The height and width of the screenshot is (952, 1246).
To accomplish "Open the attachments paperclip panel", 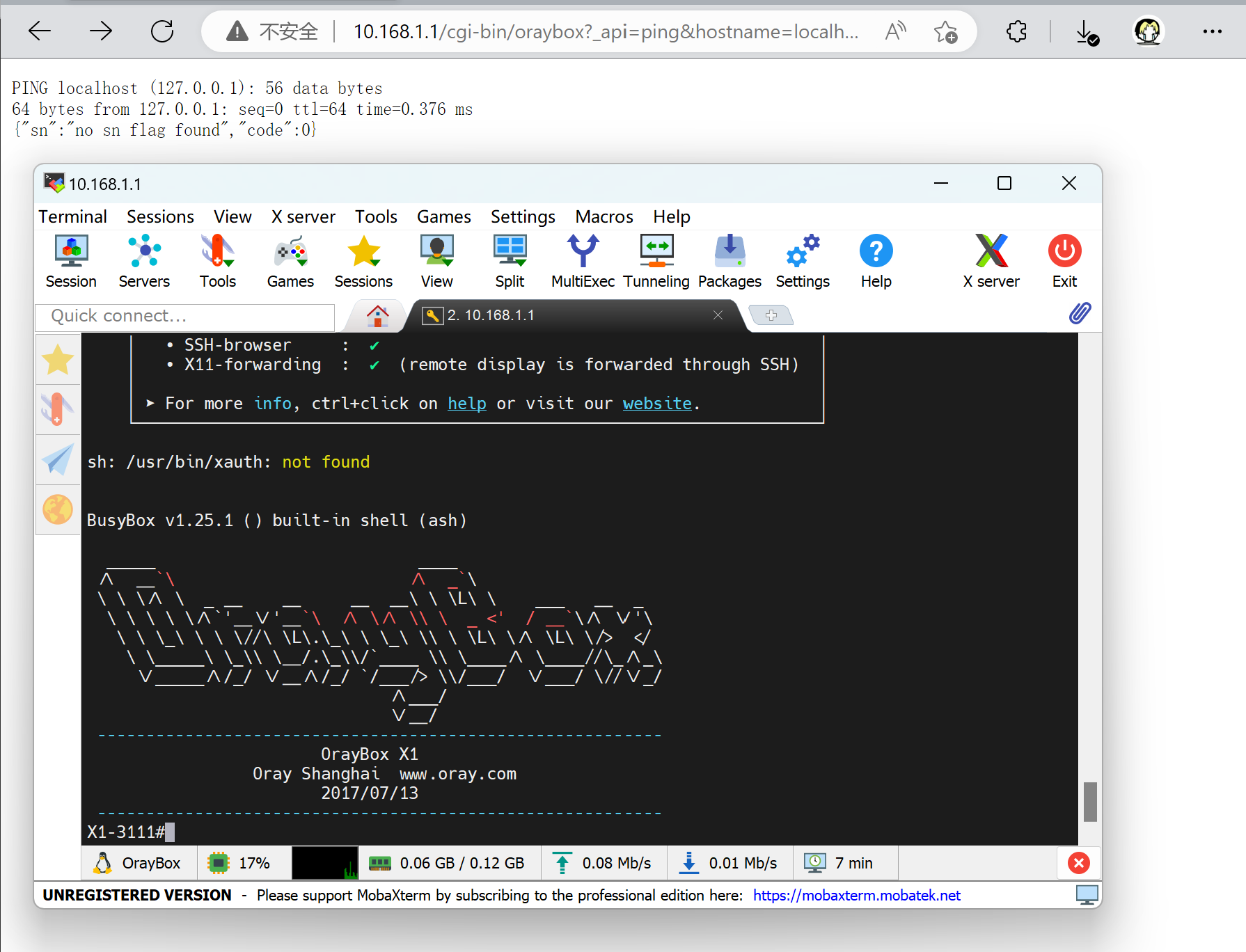I will click(1080, 313).
